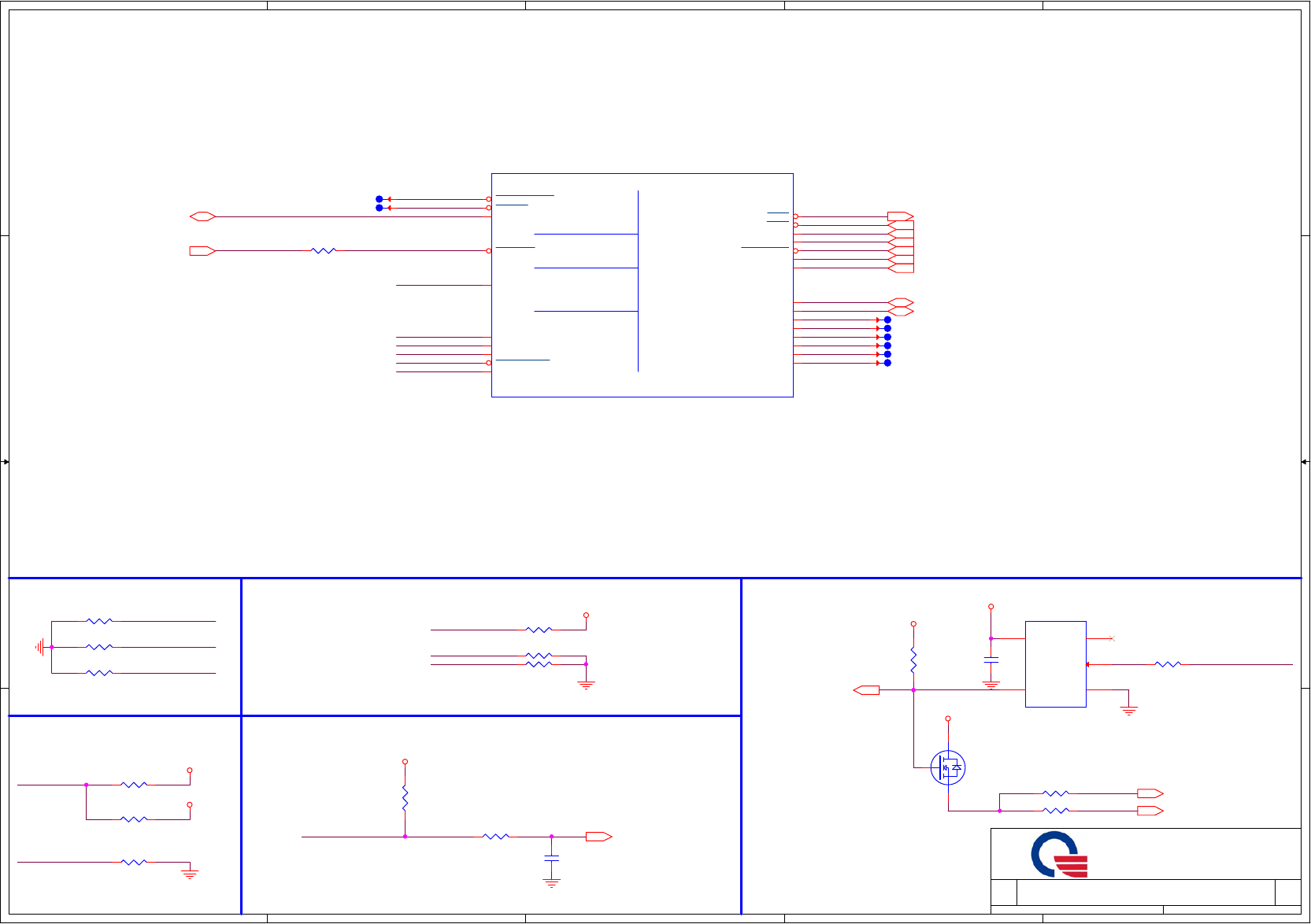Select the output port next to the RC filter capacitor
Image resolution: width=1311 pixels, height=924 pixels.
click(x=599, y=837)
